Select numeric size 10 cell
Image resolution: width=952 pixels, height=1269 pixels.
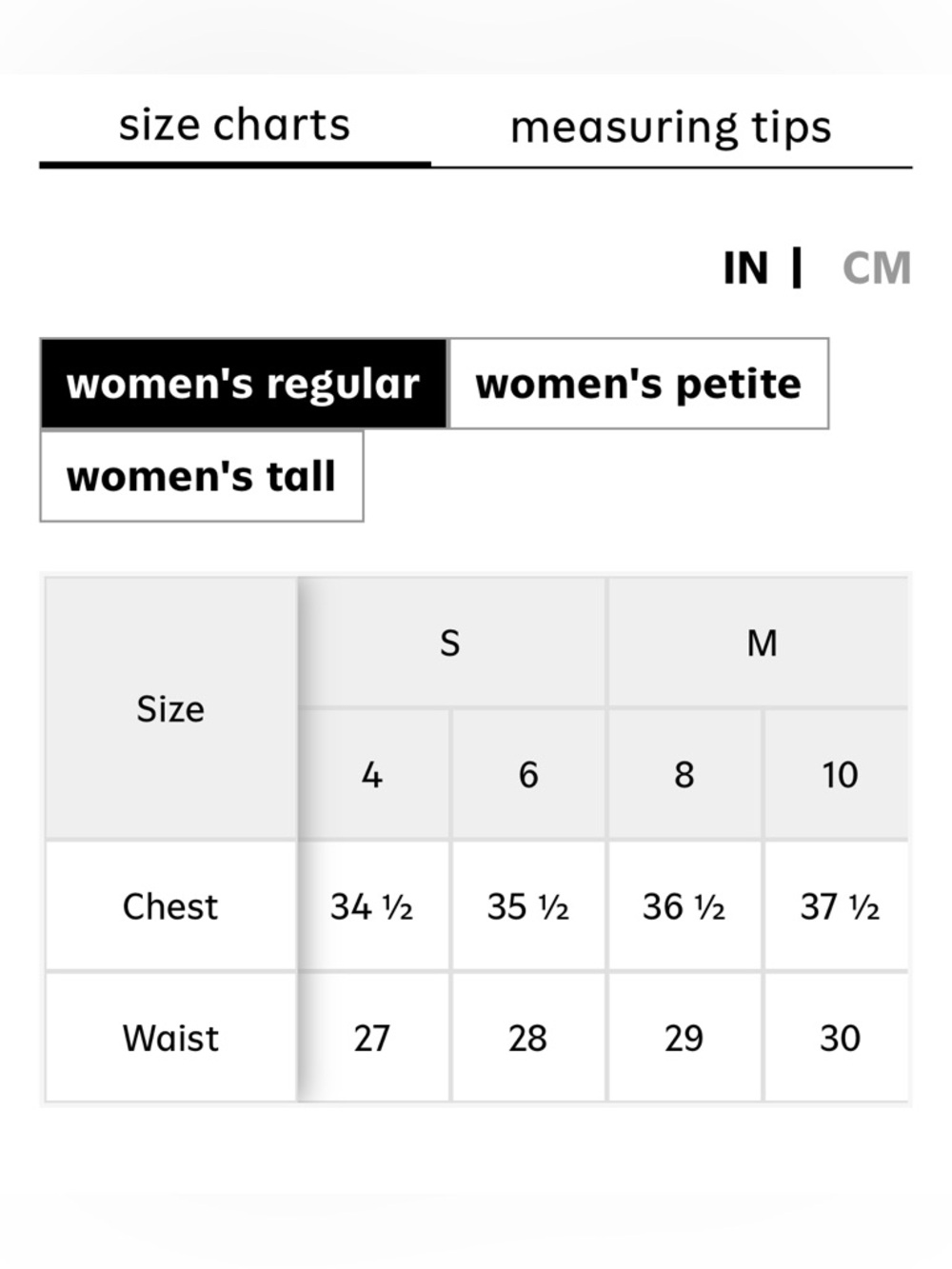(x=838, y=774)
